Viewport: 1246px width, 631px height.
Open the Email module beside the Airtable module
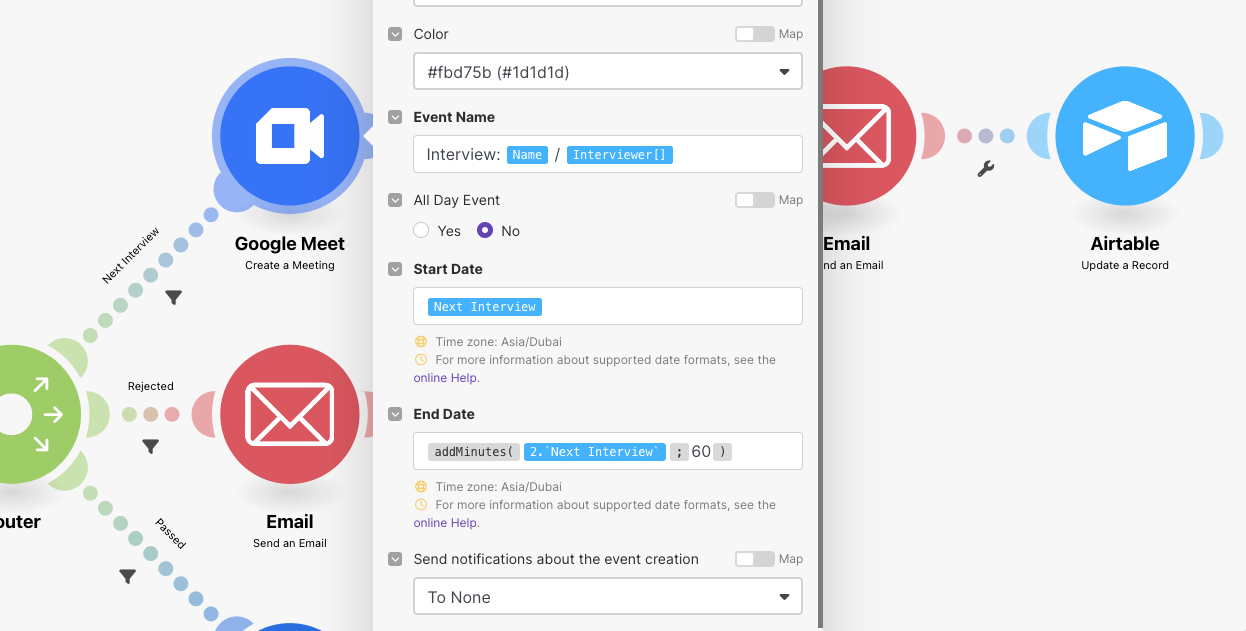868,135
